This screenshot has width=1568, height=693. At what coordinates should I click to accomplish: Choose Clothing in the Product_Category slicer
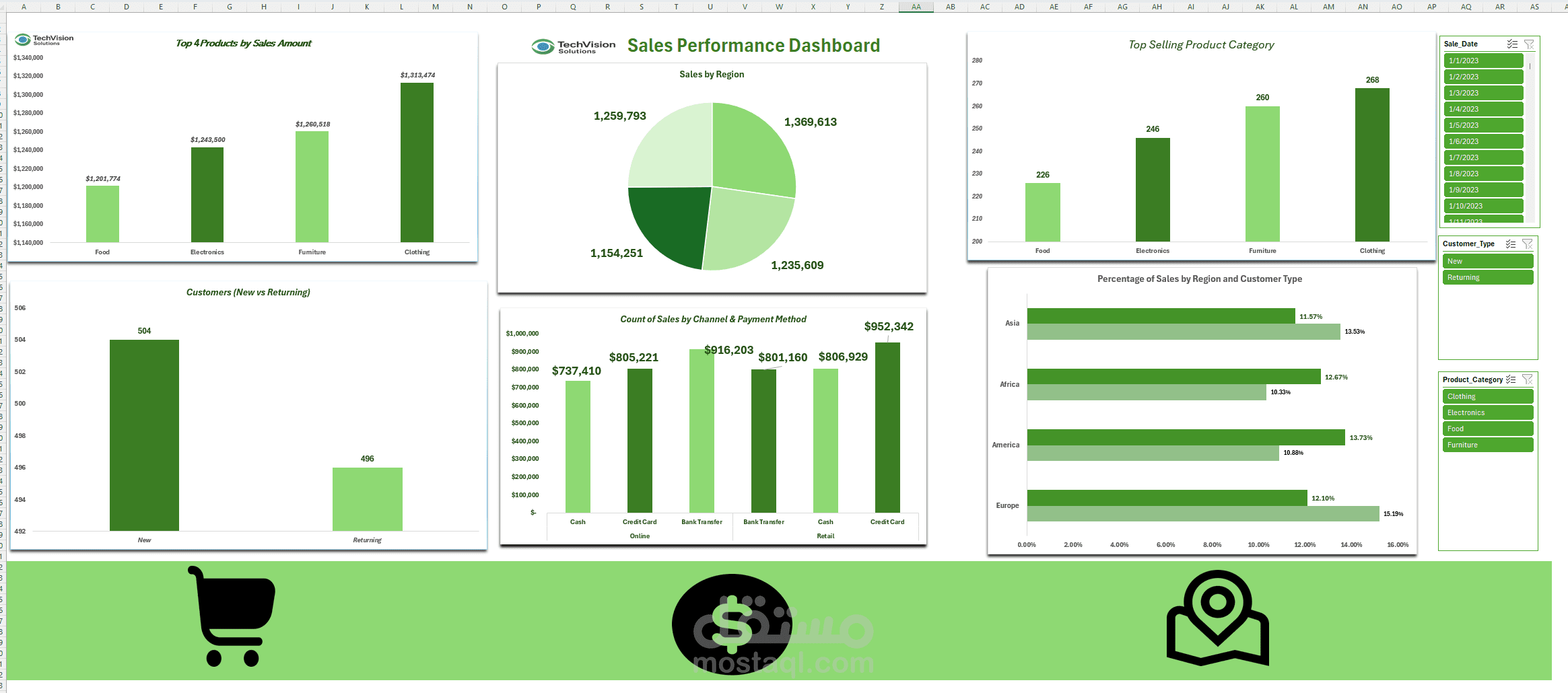(x=1488, y=396)
